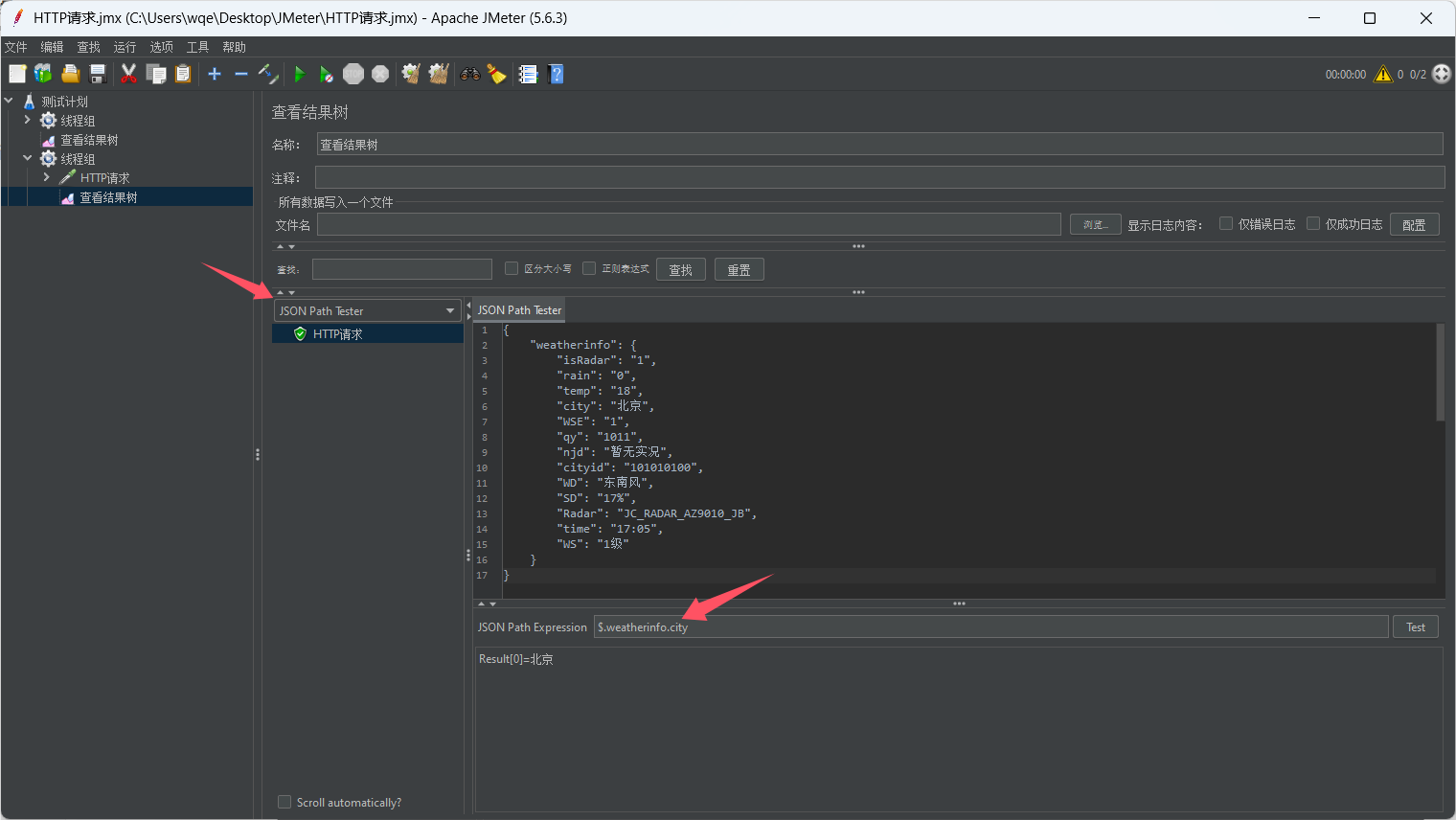The image size is (1456, 820).
Task: Collapse all nodes with the minus icon
Action: pyautogui.click(x=241, y=74)
